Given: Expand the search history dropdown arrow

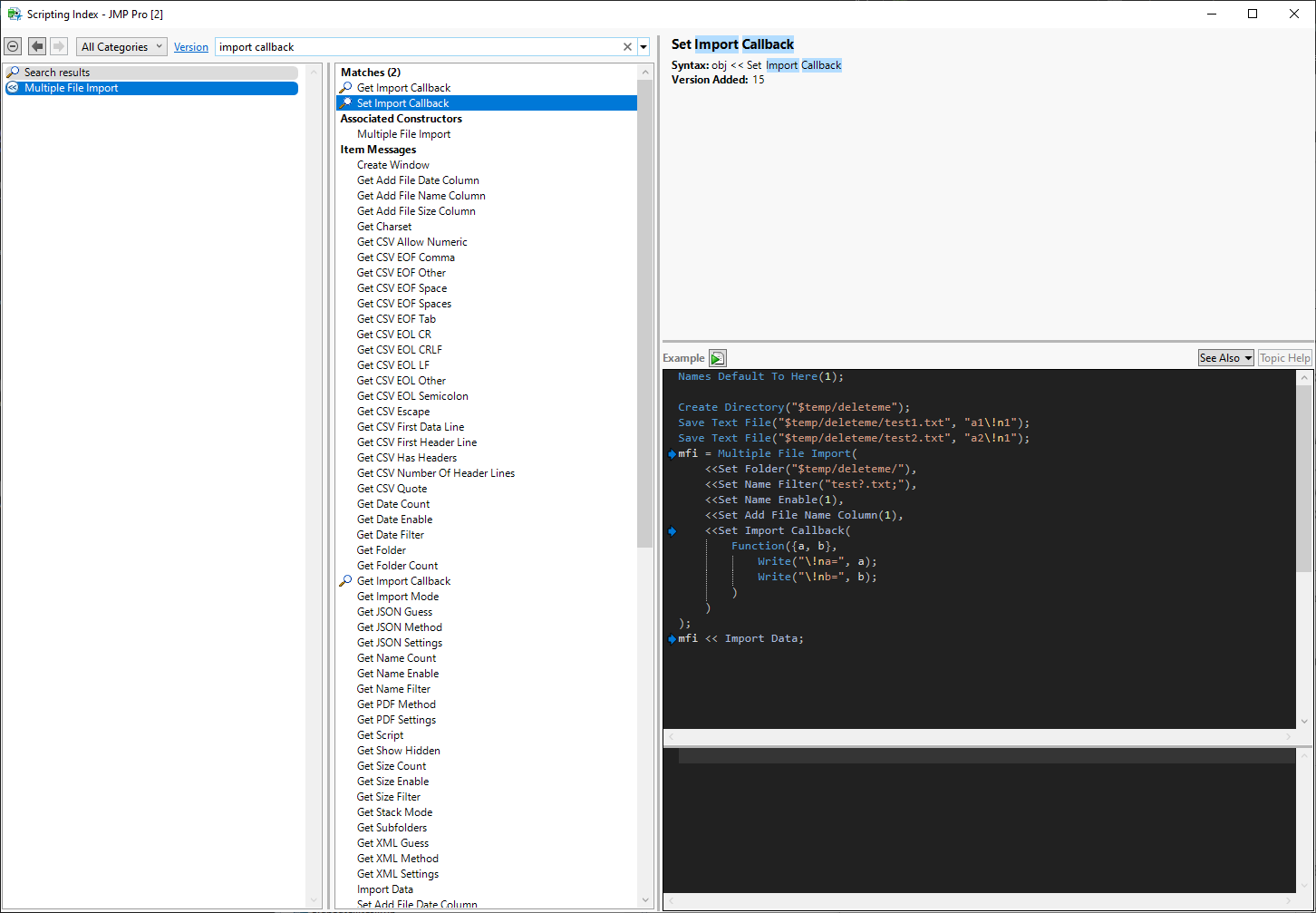Looking at the screenshot, I should (x=643, y=47).
